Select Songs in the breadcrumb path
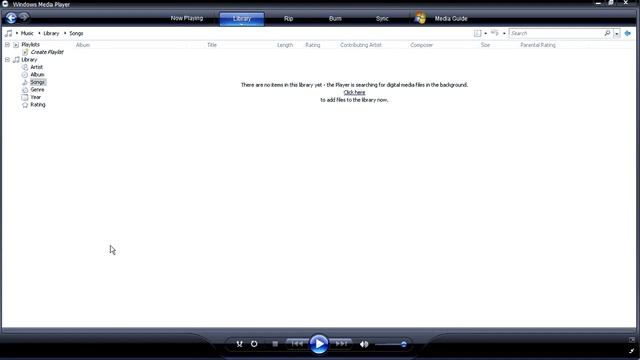This screenshot has height=360, width=640. 76,33
